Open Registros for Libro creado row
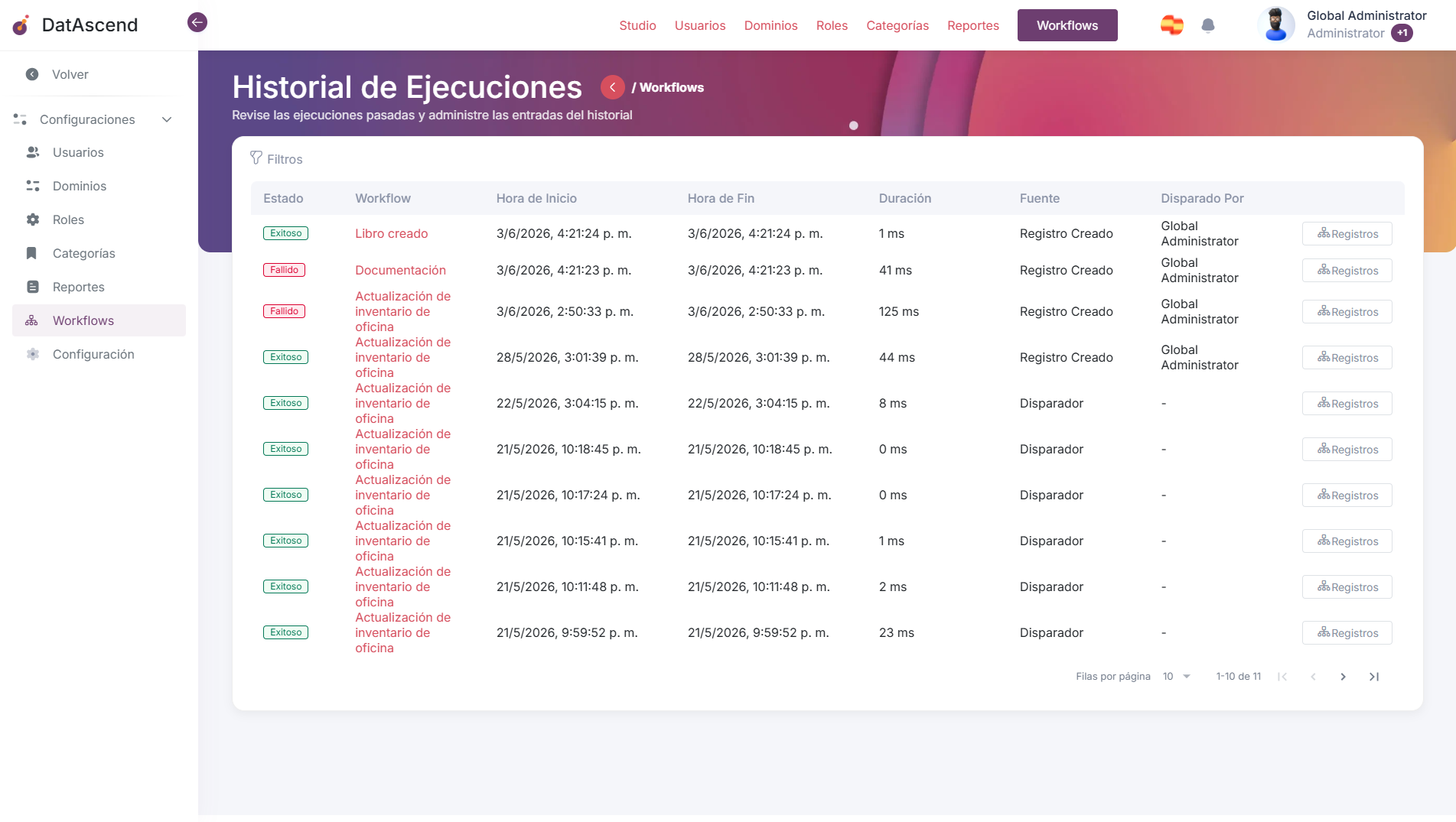The image size is (1456, 822). tap(1347, 233)
